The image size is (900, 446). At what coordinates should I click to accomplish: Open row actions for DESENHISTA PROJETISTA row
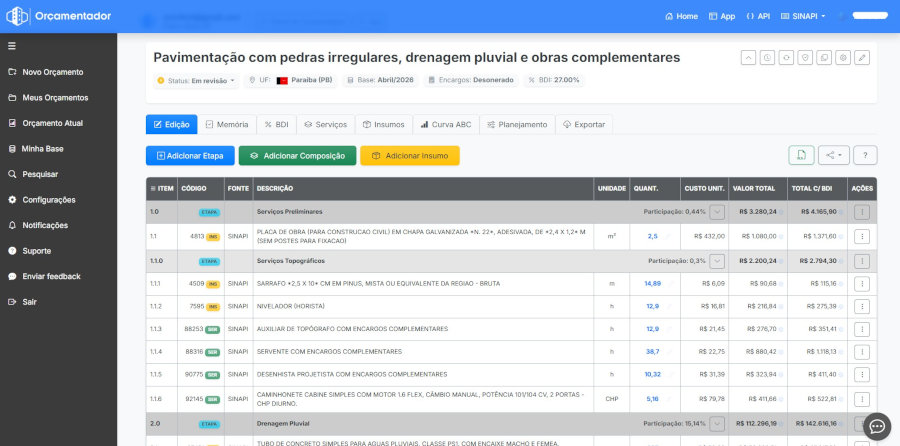click(862, 374)
